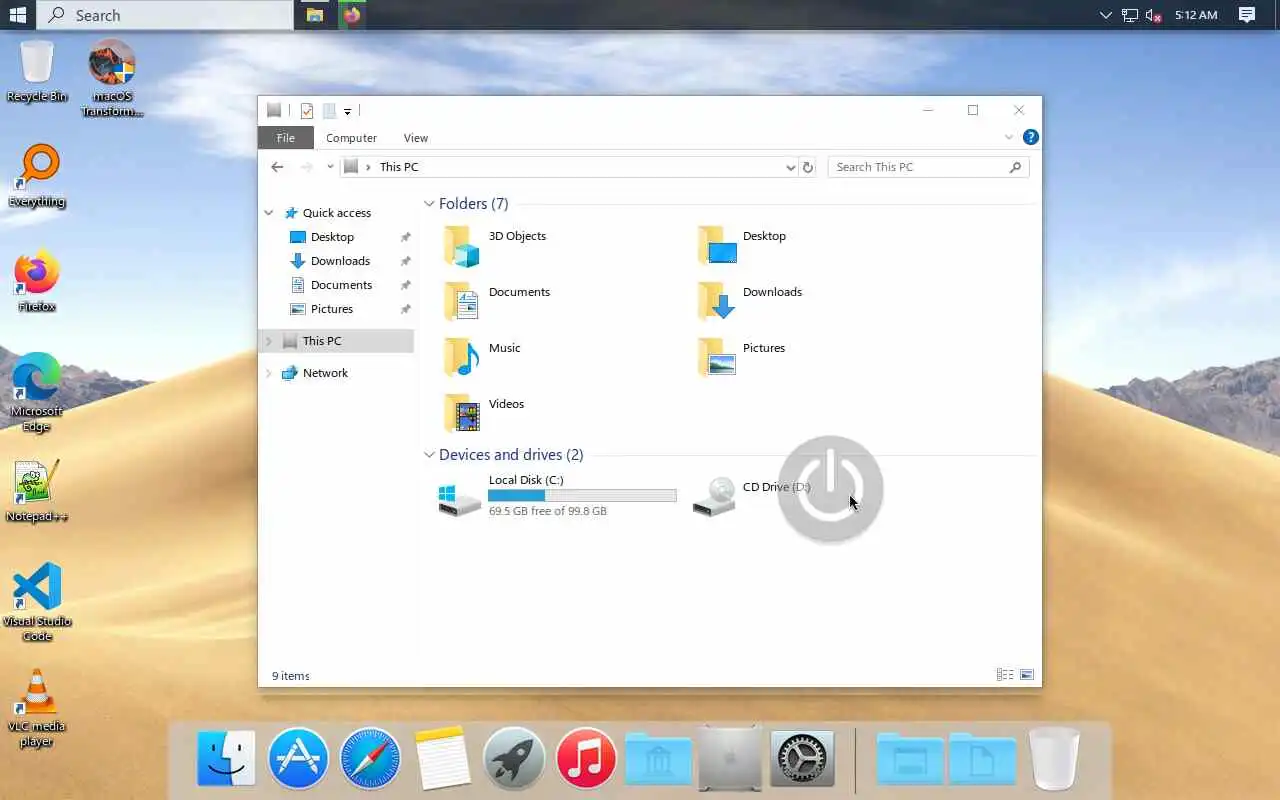Open System Preferences gear in dock
This screenshot has width=1280, height=800.
click(x=802, y=759)
